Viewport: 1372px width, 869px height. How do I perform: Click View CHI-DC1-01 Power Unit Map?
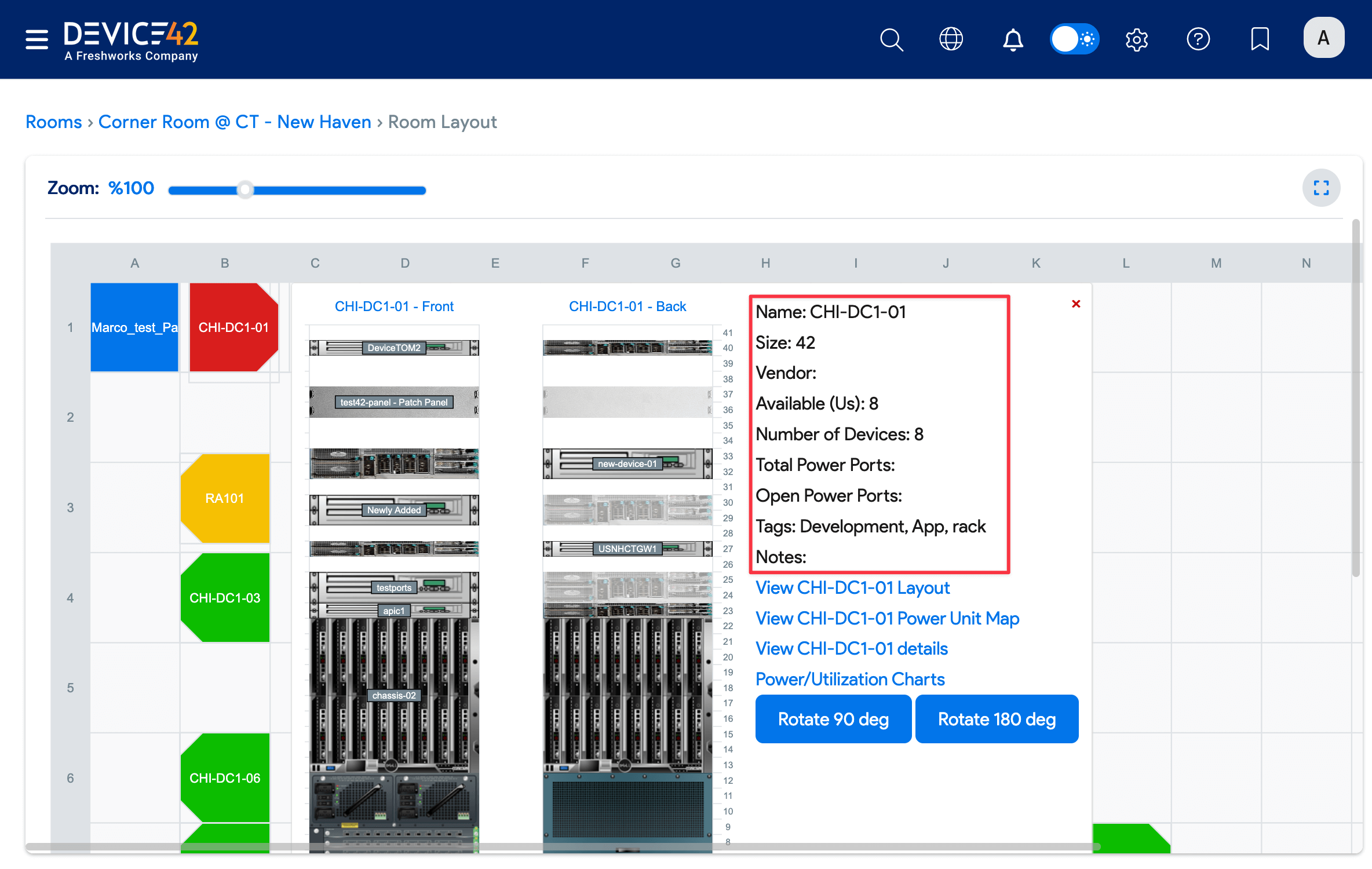(887, 618)
